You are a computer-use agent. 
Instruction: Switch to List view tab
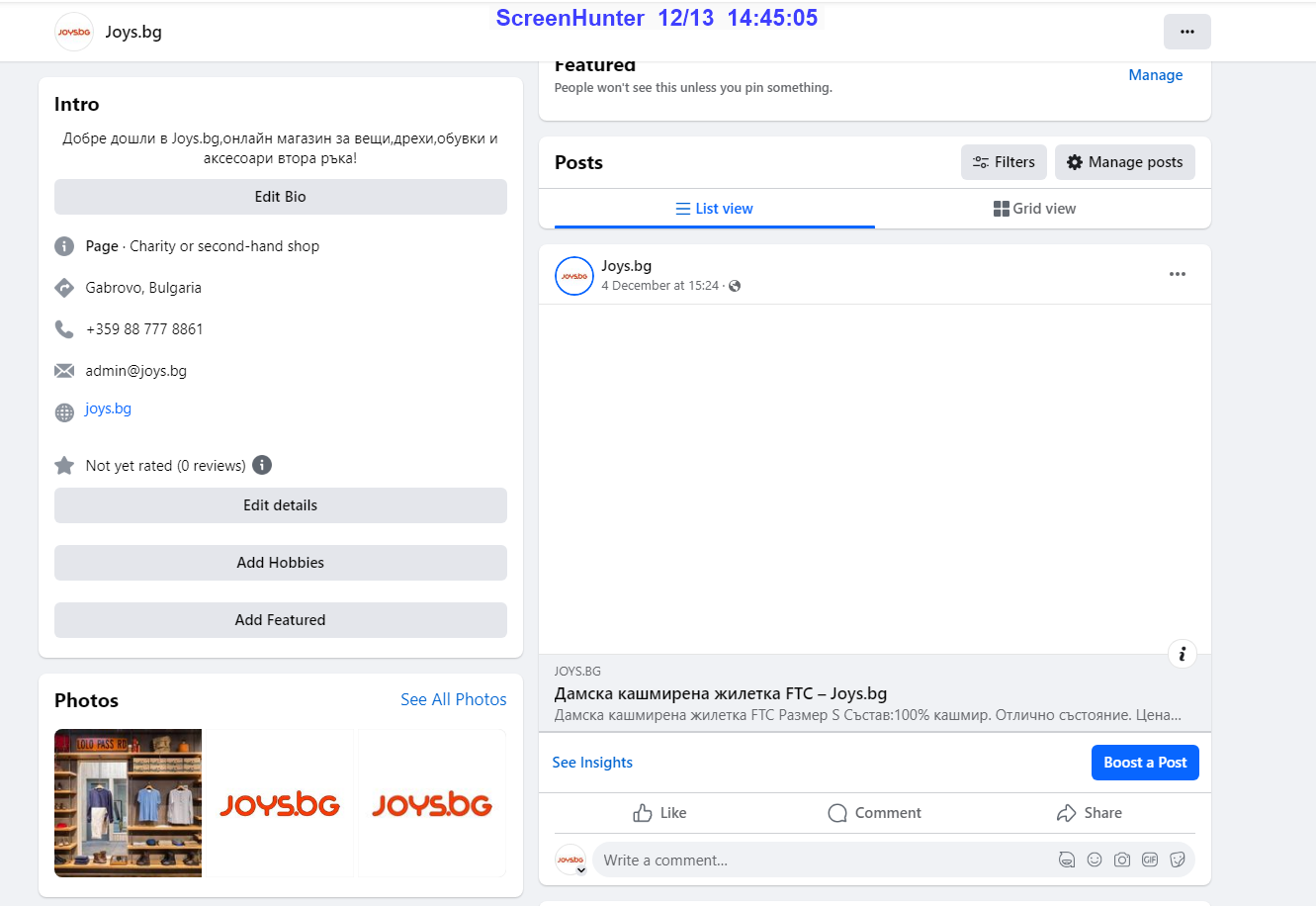pyautogui.click(x=715, y=209)
